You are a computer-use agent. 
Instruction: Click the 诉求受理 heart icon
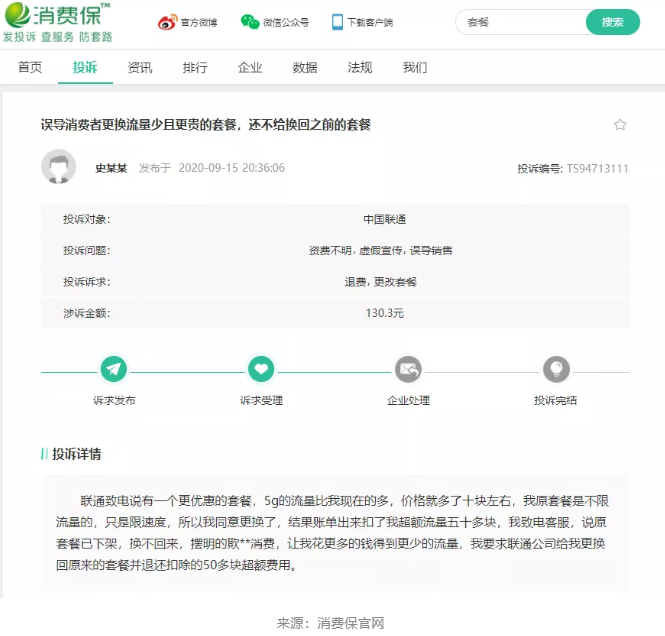tap(261, 369)
